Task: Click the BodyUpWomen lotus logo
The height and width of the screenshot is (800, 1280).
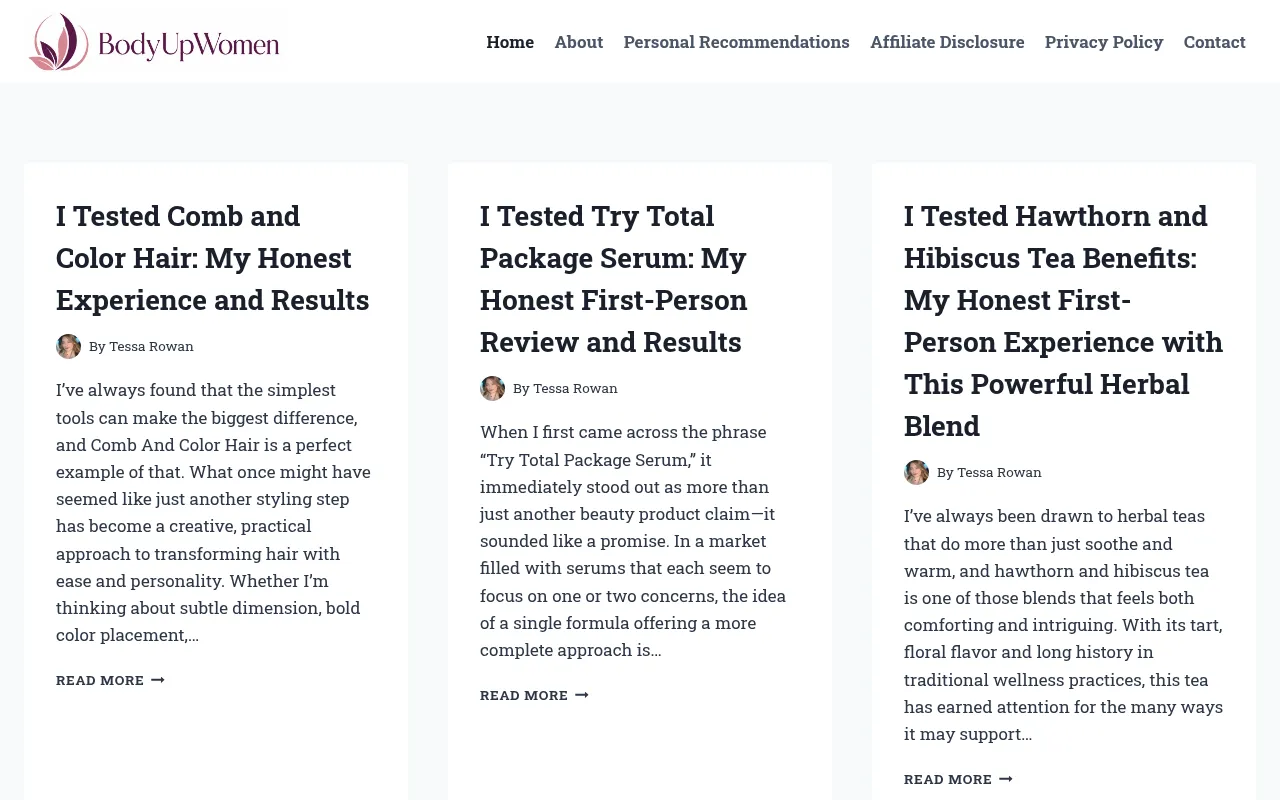Action: click(x=154, y=42)
